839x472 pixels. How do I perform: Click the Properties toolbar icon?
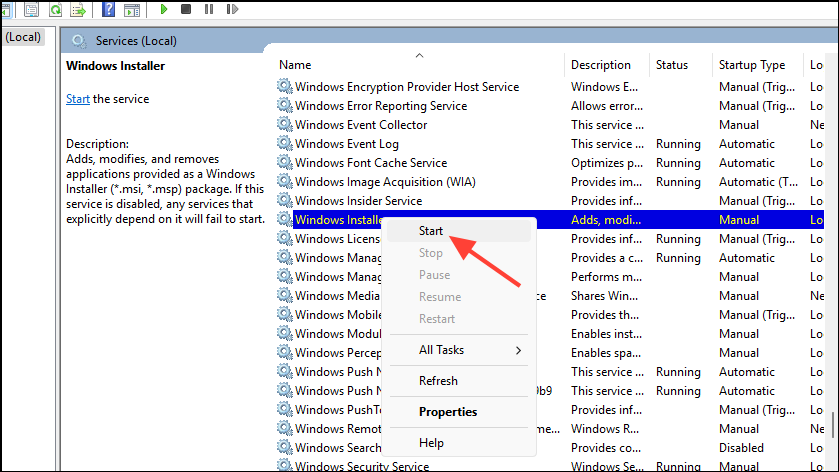(x=32, y=9)
